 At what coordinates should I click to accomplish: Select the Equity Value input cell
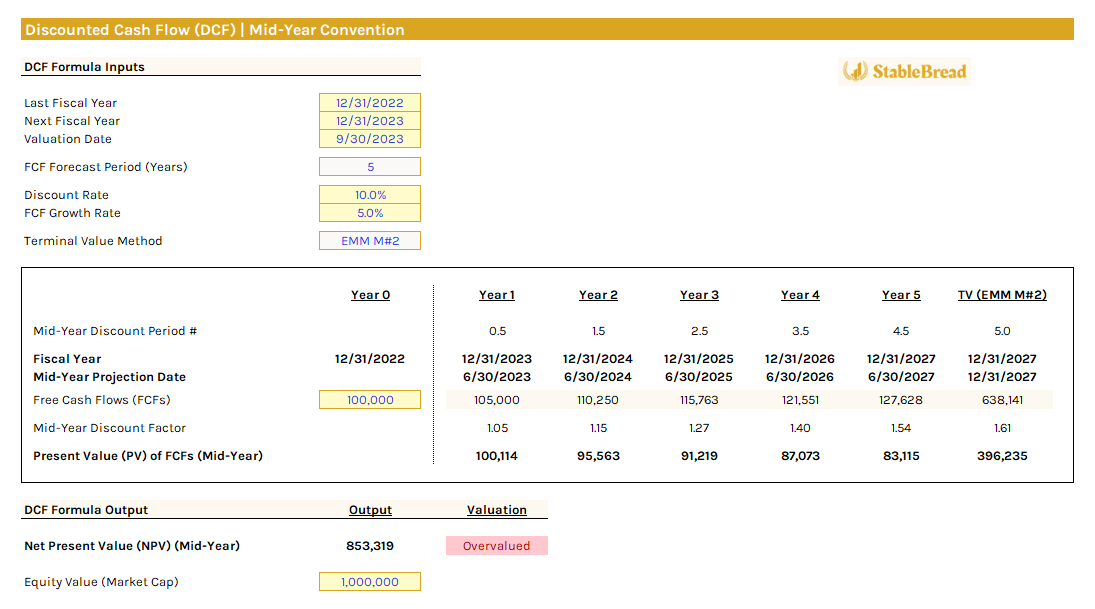pos(370,581)
